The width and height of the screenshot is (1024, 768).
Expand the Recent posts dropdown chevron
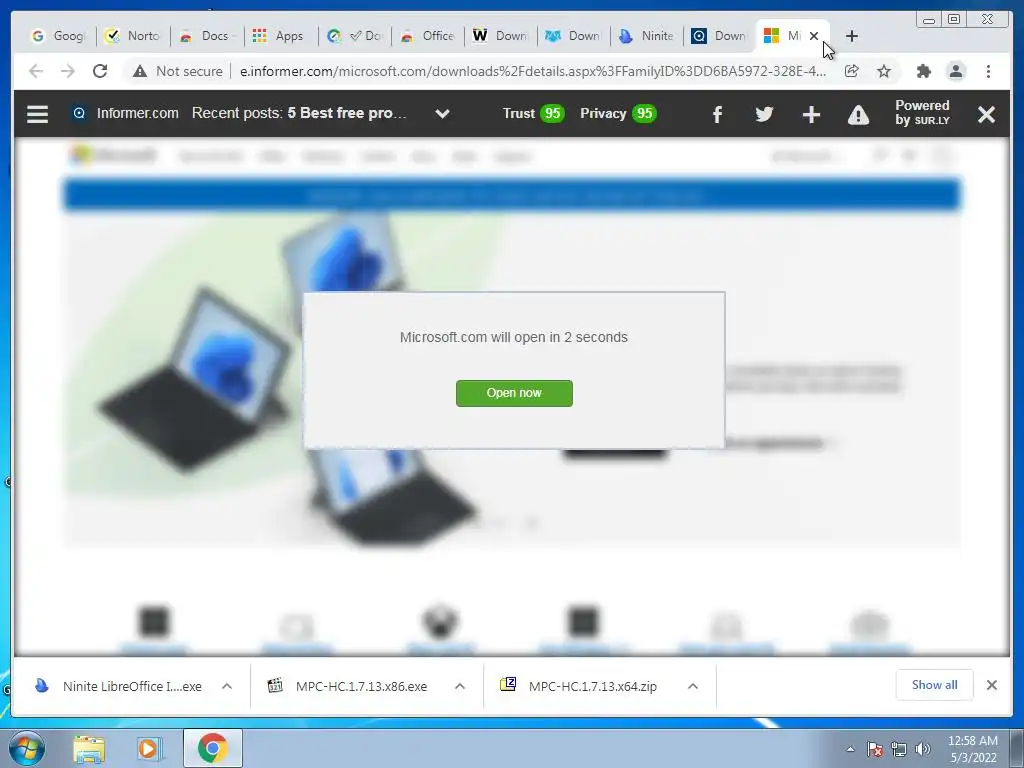click(442, 114)
